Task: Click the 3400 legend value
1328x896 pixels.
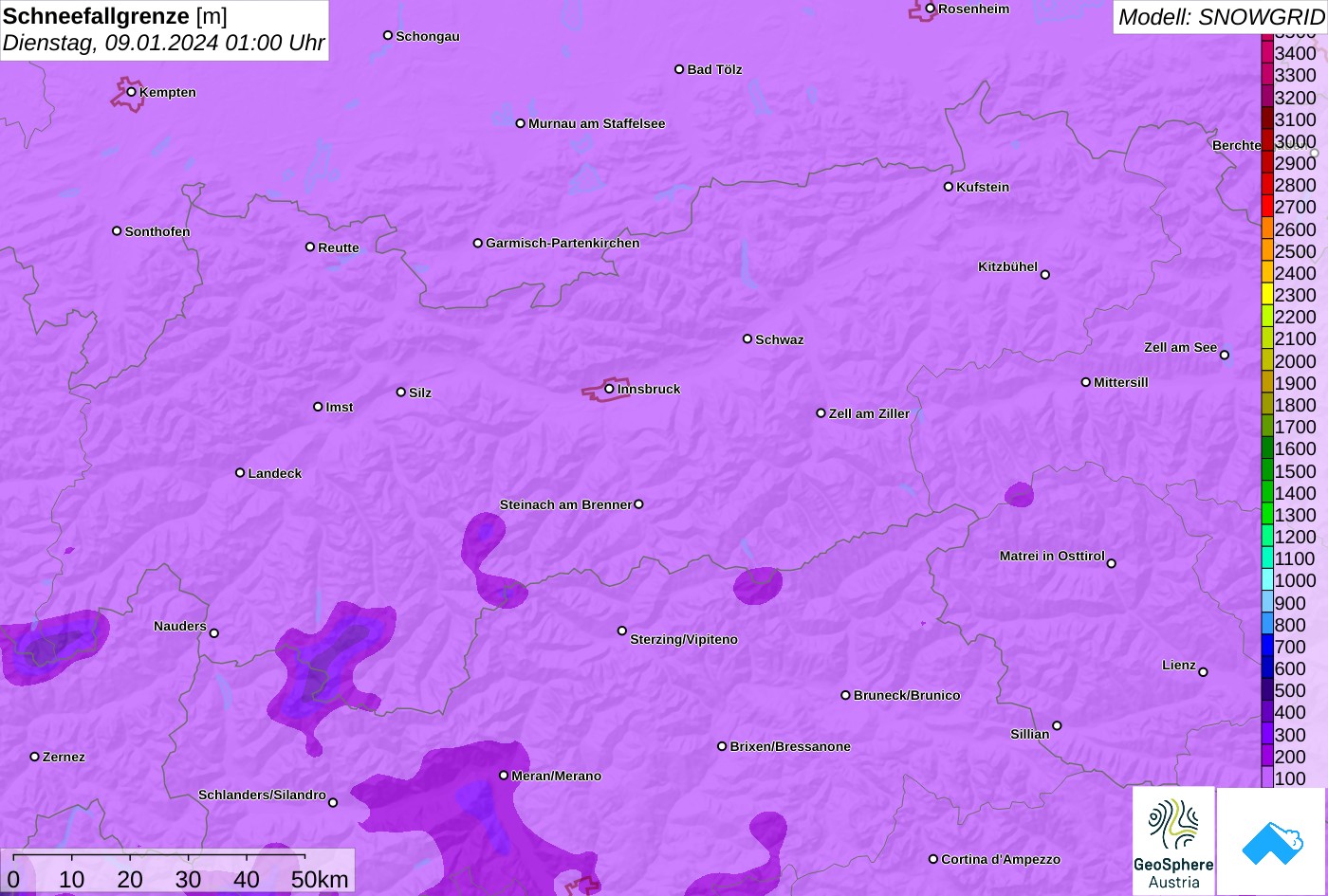Action: pyautogui.click(x=1296, y=53)
